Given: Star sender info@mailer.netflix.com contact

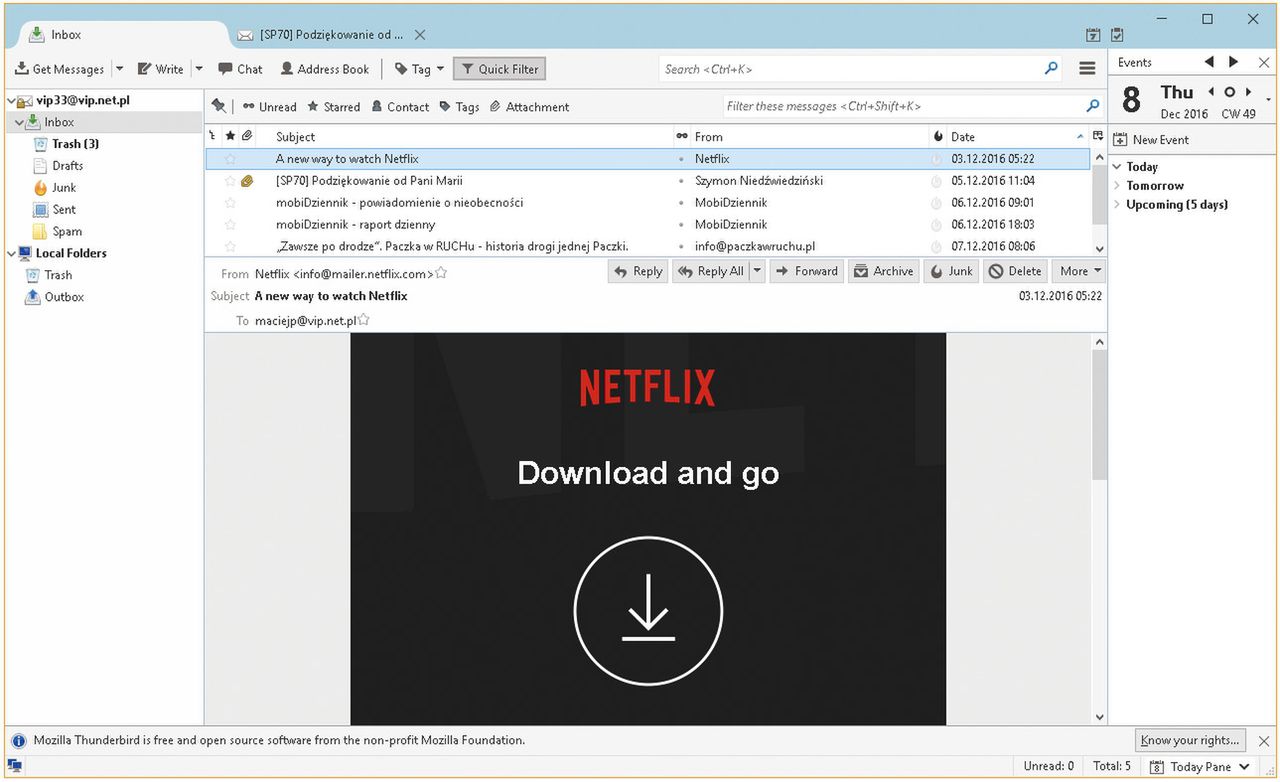Looking at the screenshot, I should tap(441, 273).
